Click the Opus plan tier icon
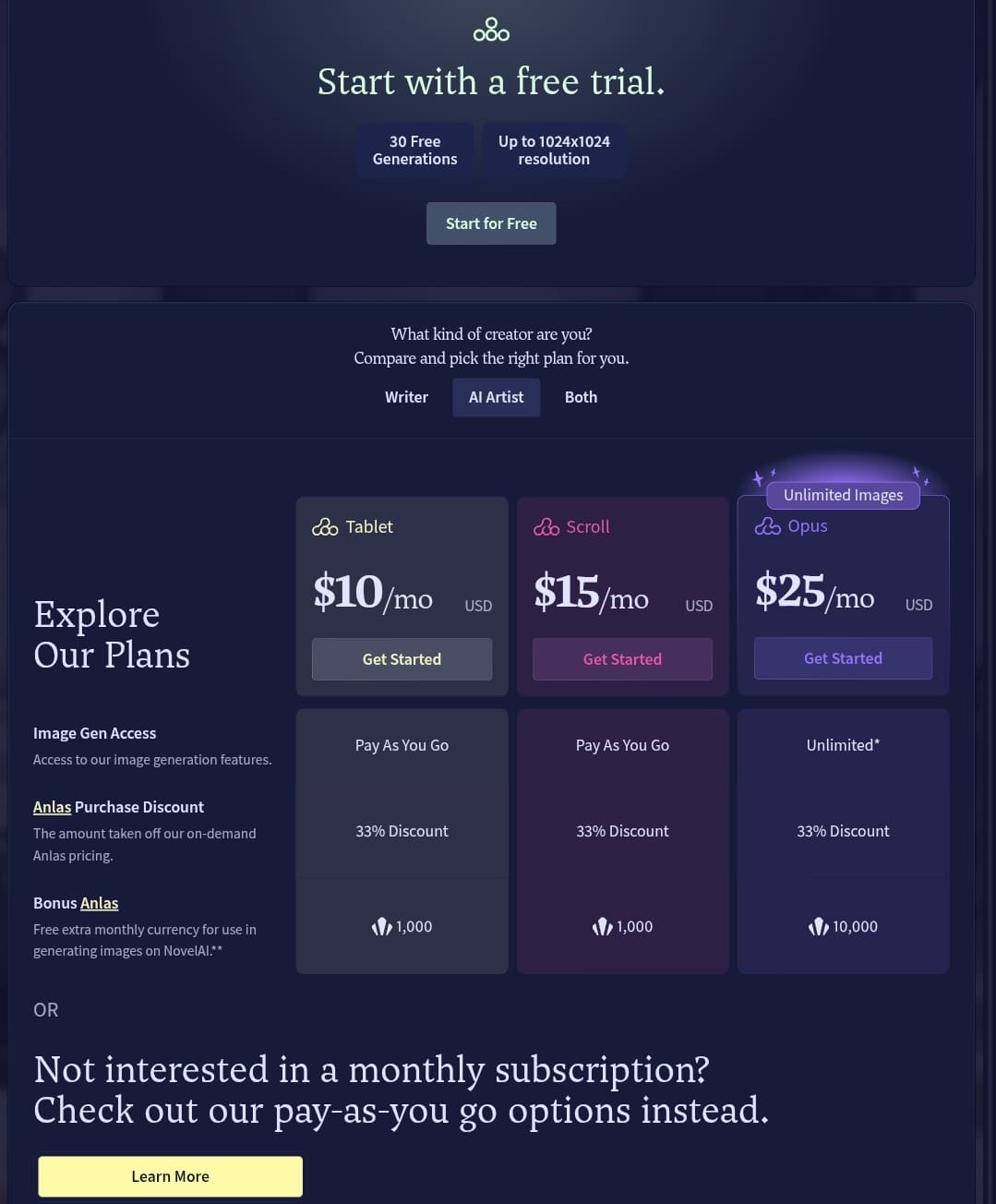This screenshot has width=996, height=1204. click(767, 526)
